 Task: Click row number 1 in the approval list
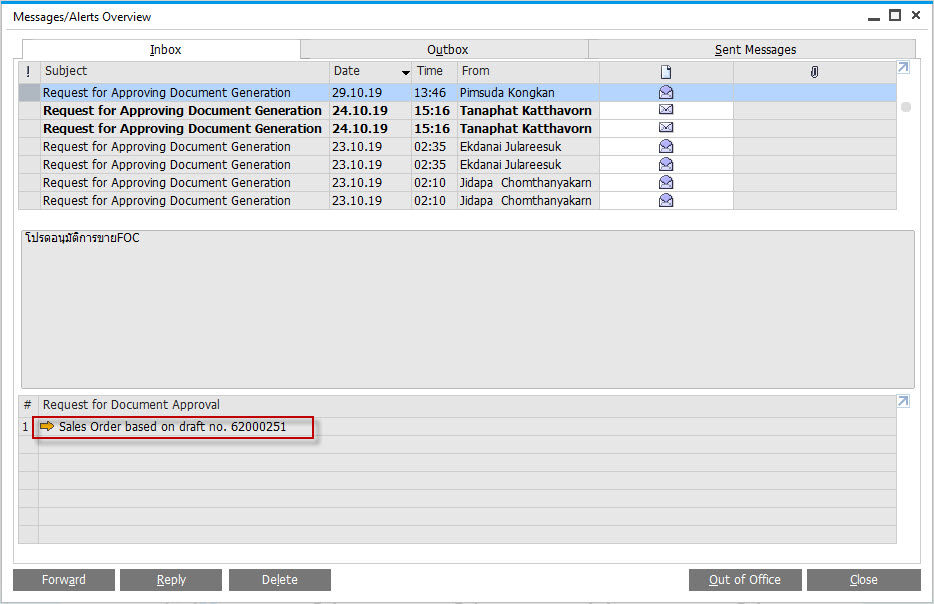point(26,426)
